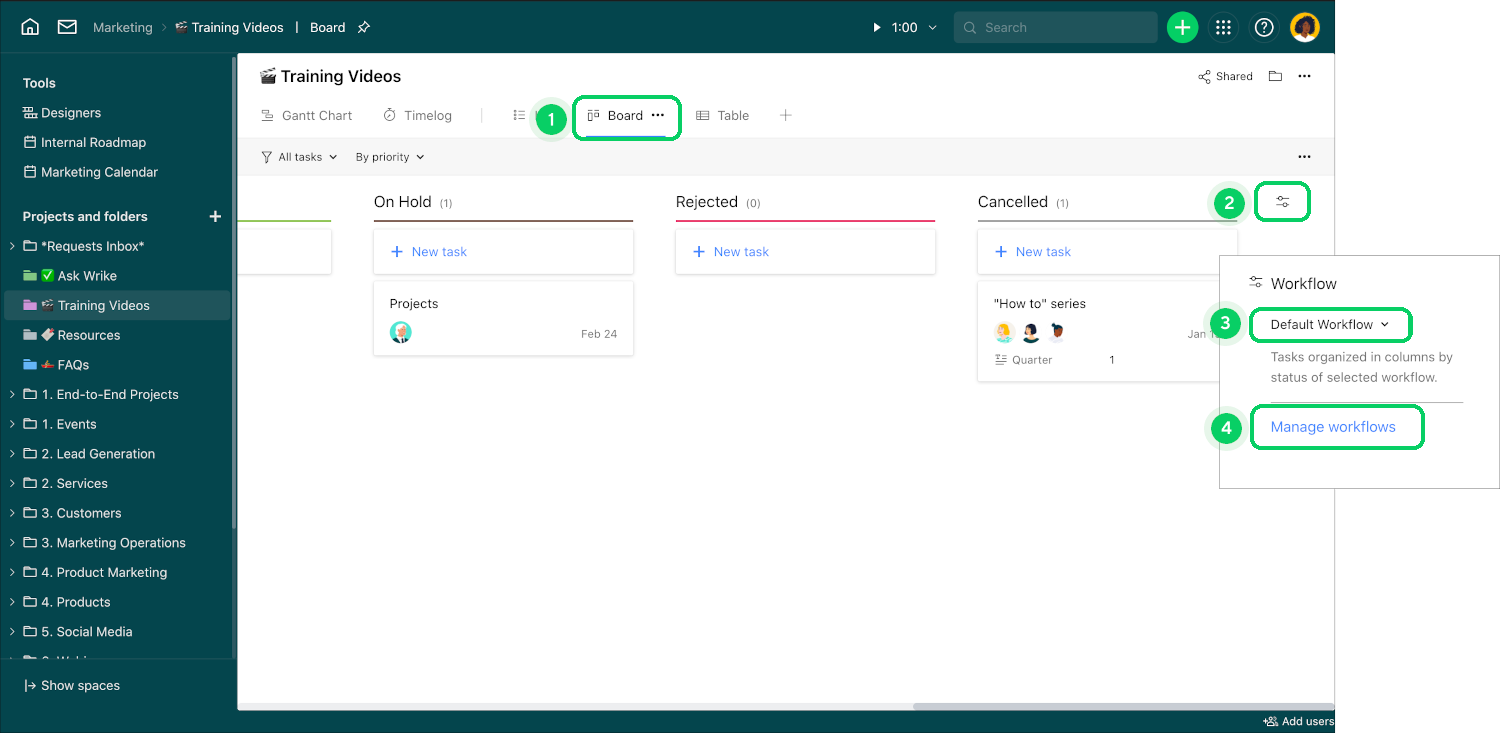Image resolution: width=1500 pixels, height=733 pixels.
Task: Click the user profile avatar
Action: pyautogui.click(x=1305, y=27)
